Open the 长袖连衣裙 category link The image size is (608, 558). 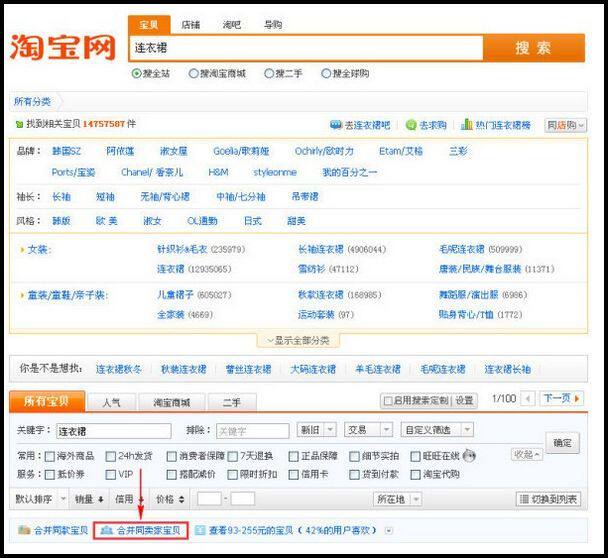click(321, 249)
